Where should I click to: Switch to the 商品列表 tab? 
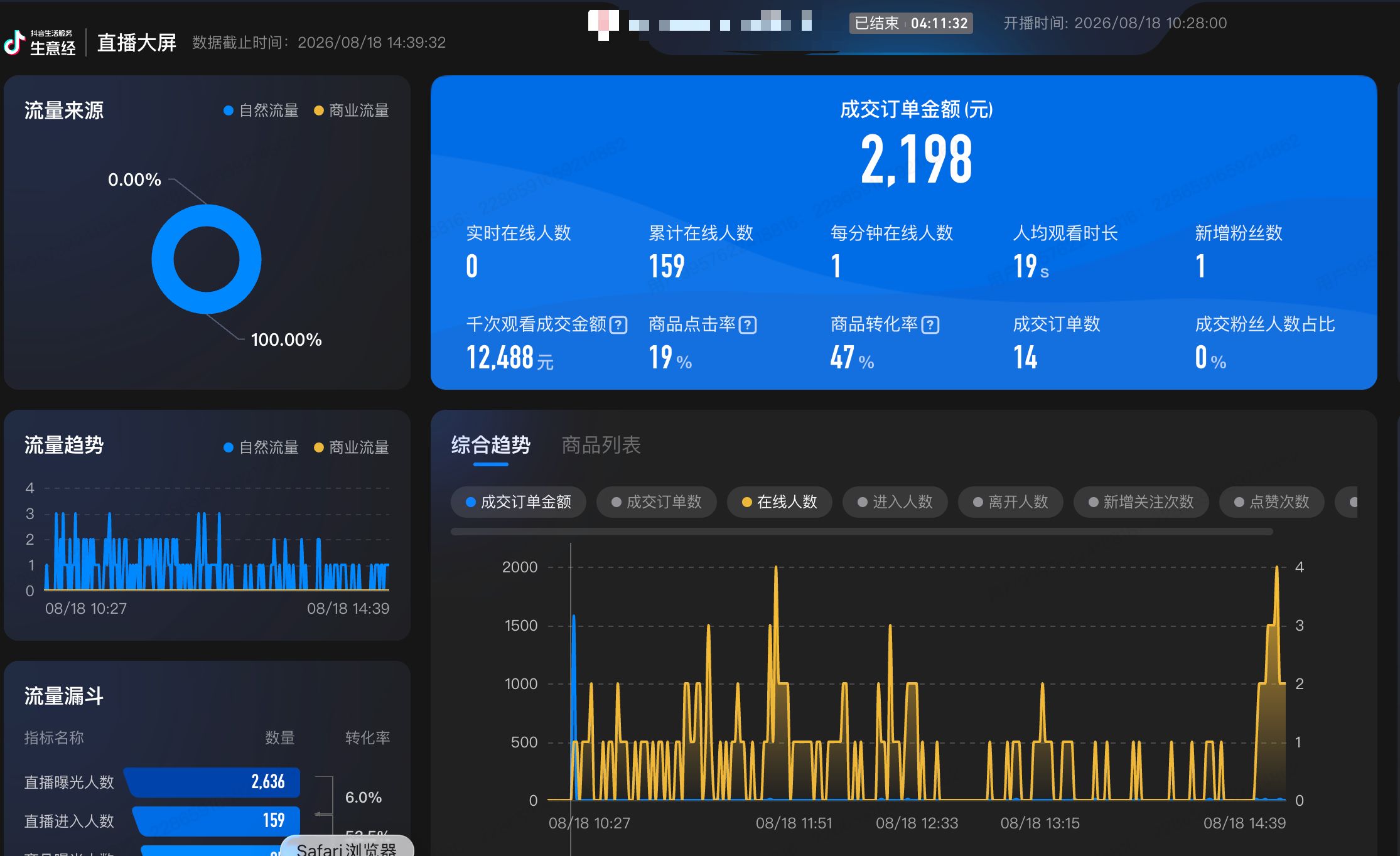[601, 445]
